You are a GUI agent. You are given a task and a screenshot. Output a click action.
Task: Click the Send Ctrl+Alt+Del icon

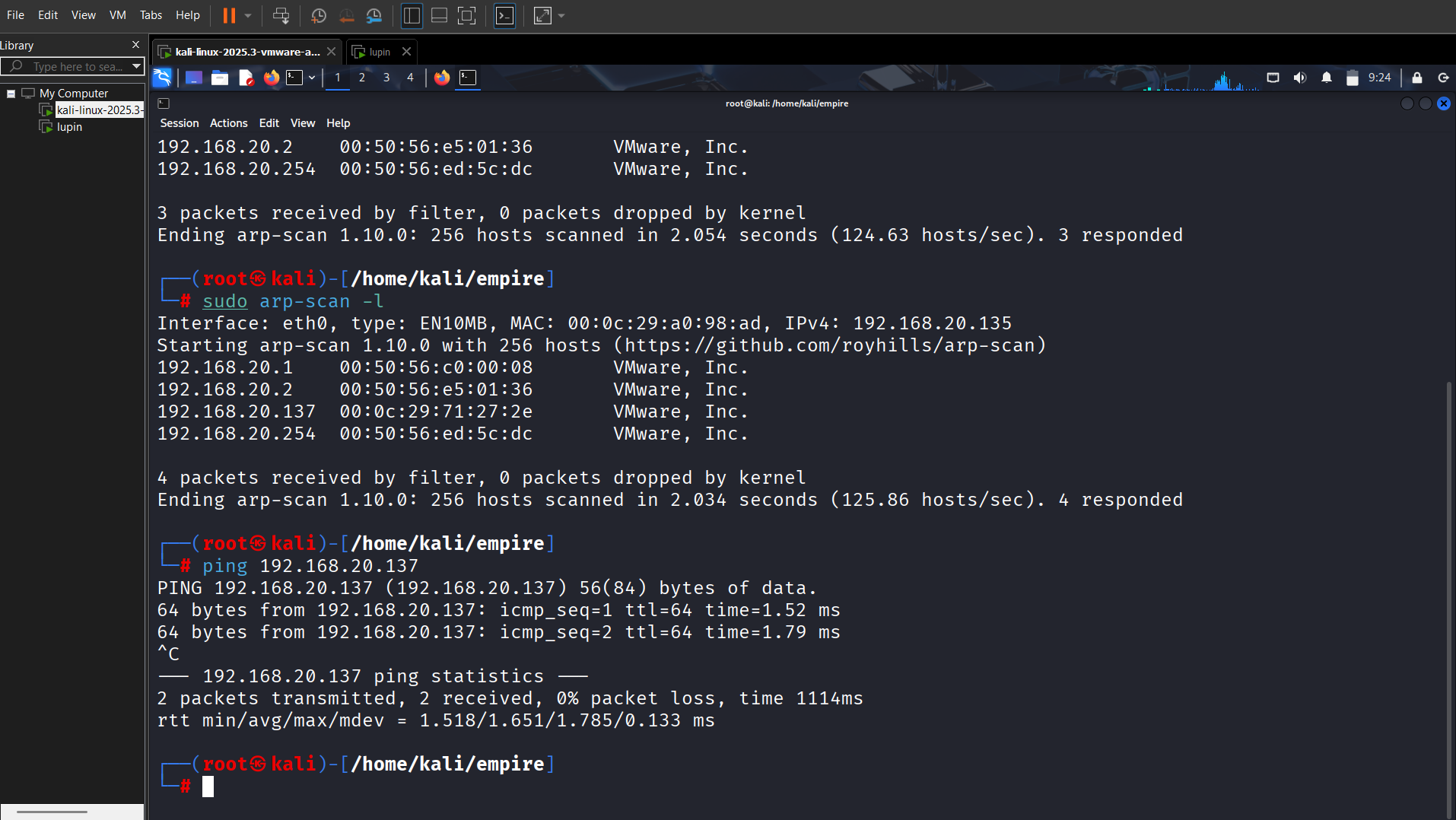pos(281,15)
